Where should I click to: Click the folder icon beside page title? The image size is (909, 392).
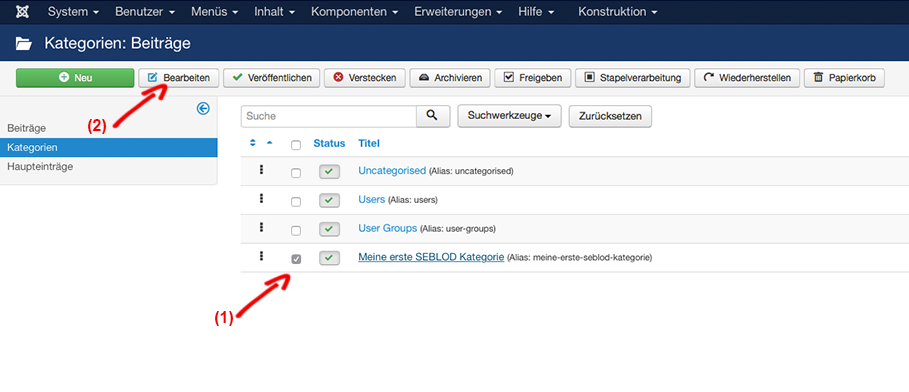coord(24,43)
